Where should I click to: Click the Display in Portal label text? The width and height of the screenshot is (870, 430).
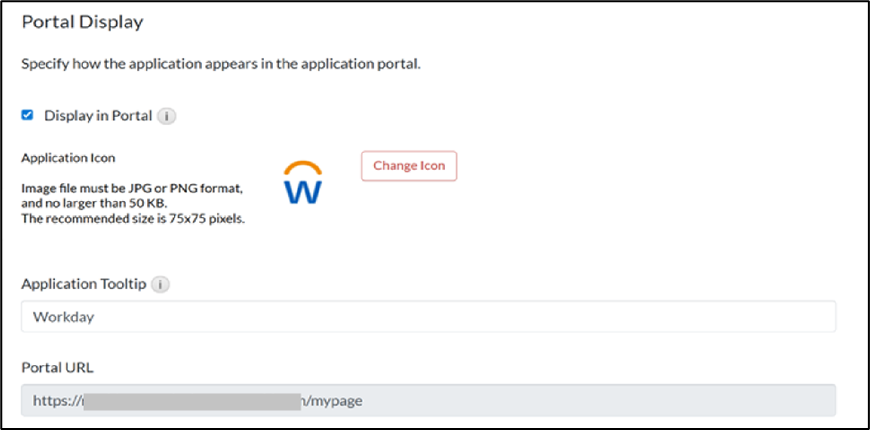(98, 116)
